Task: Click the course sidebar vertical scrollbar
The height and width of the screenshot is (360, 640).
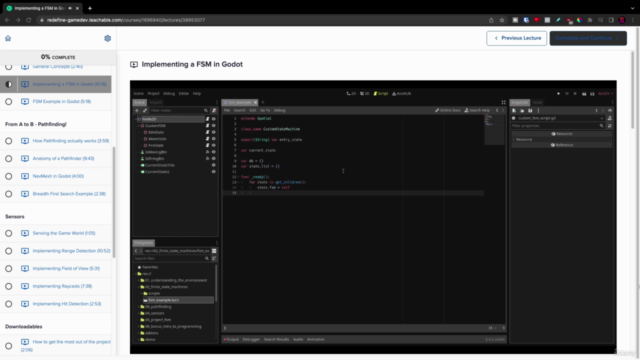Action: pos(114,202)
